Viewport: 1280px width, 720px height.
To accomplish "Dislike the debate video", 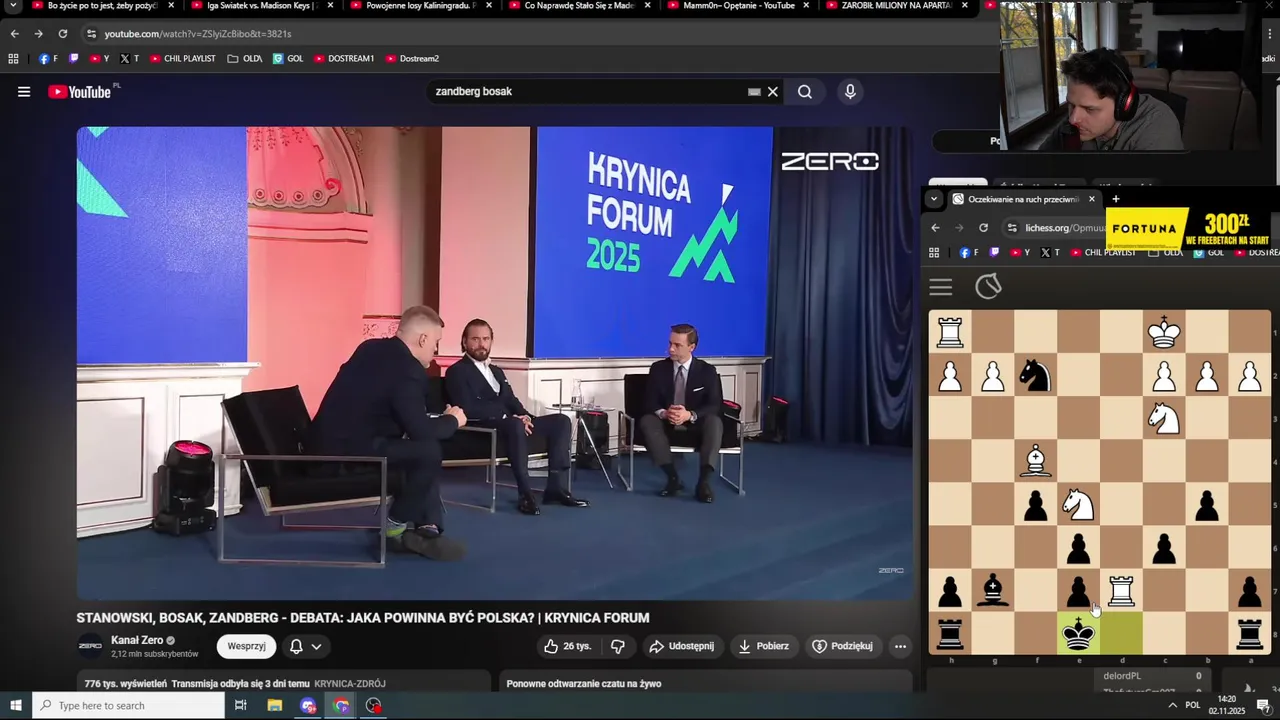I will (618, 646).
